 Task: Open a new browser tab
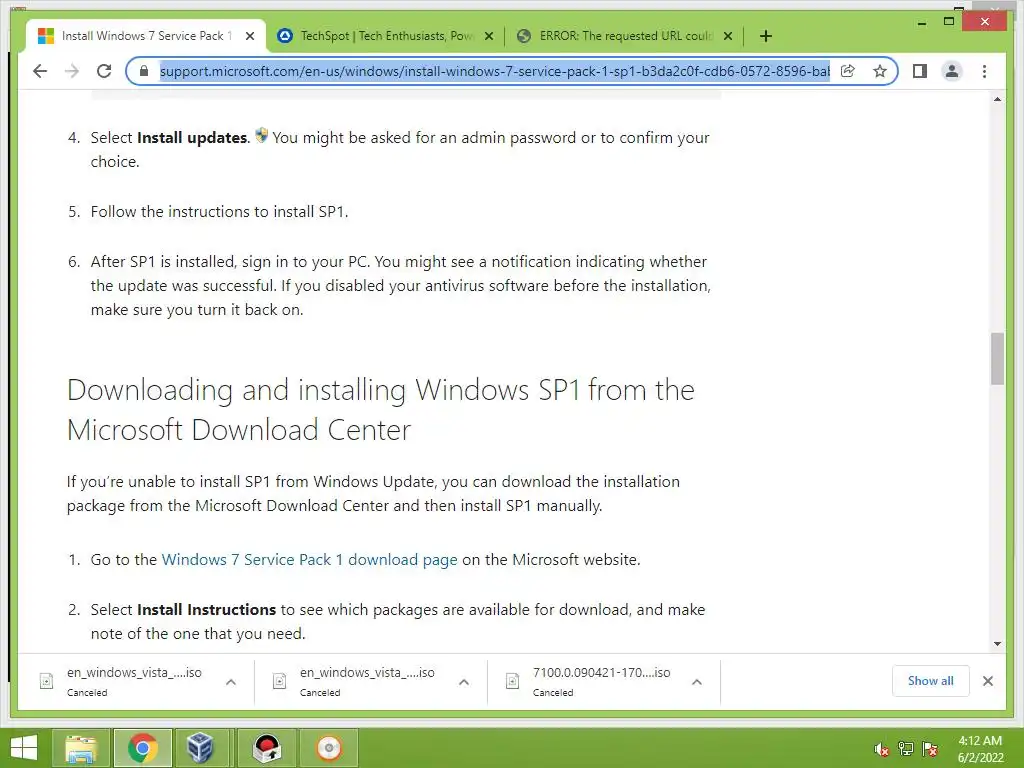[766, 36]
